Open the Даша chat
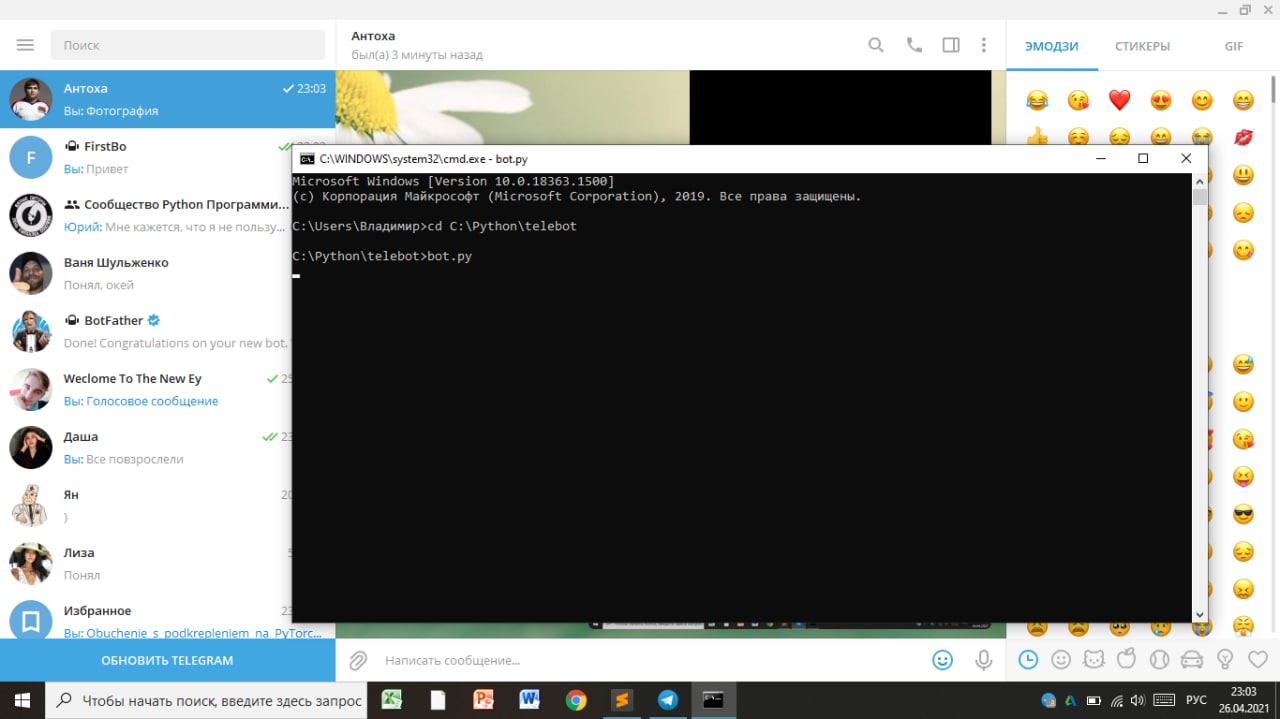 tap(167, 447)
